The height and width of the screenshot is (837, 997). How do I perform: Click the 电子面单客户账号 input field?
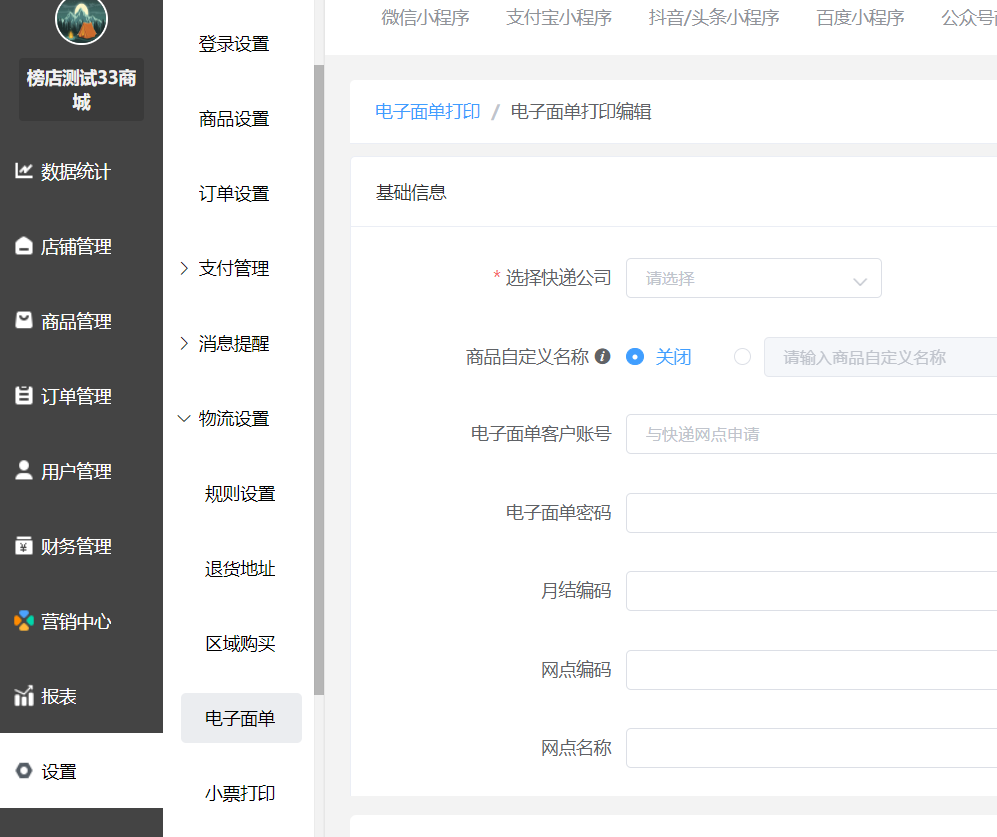click(810, 435)
